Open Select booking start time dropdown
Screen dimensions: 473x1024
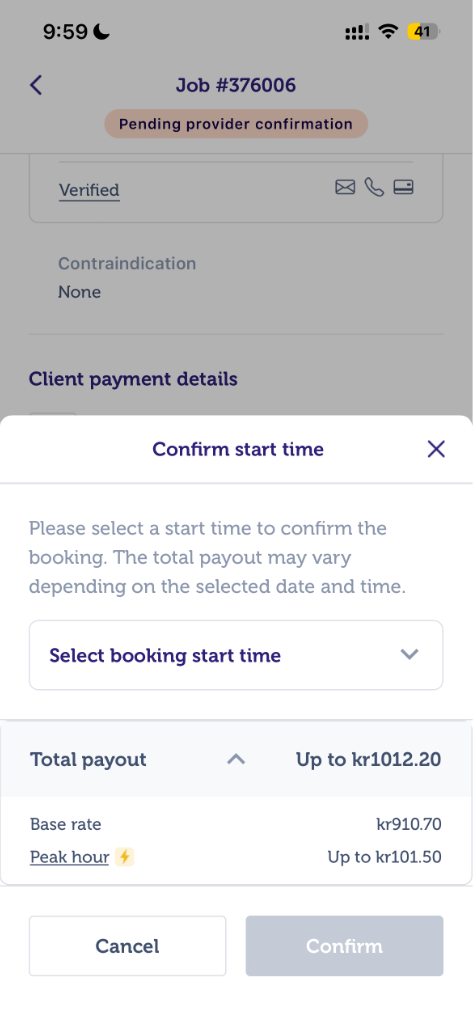point(236,655)
